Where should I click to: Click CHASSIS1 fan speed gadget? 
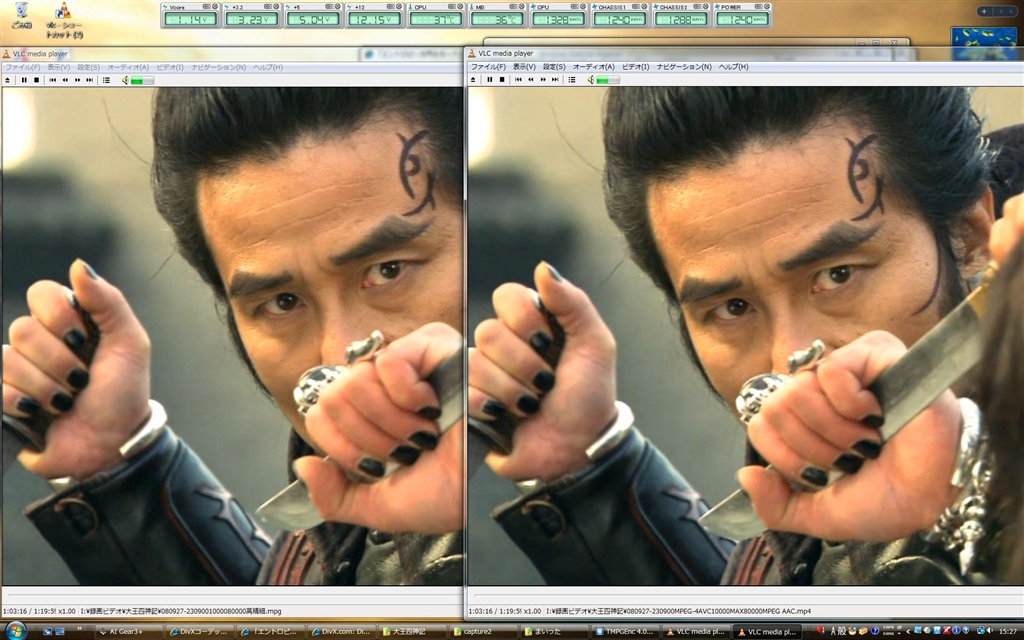(x=620, y=15)
